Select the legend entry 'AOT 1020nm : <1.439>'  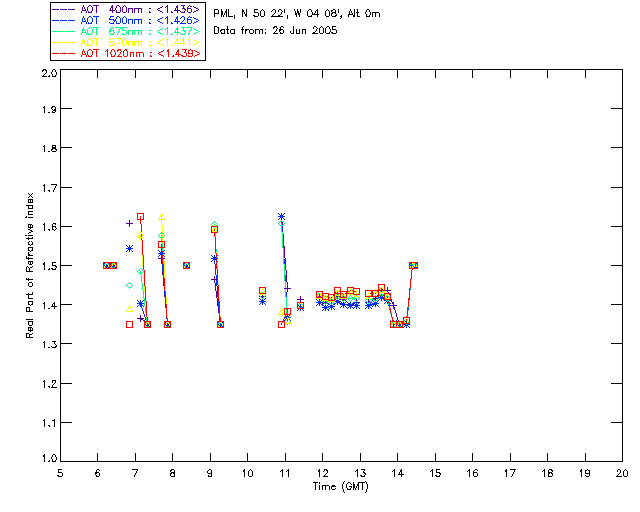click(x=126, y=53)
